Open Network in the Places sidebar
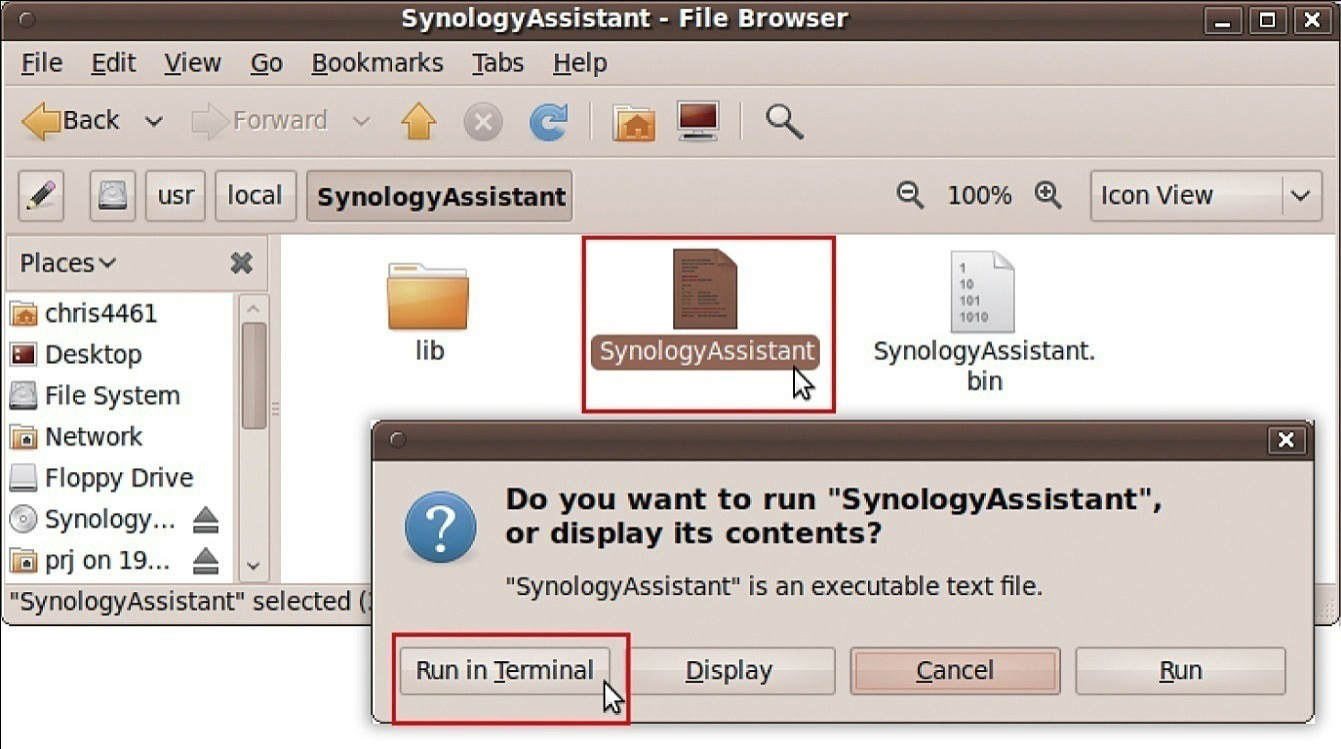The width and height of the screenshot is (1341, 749). (x=76, y=436)
